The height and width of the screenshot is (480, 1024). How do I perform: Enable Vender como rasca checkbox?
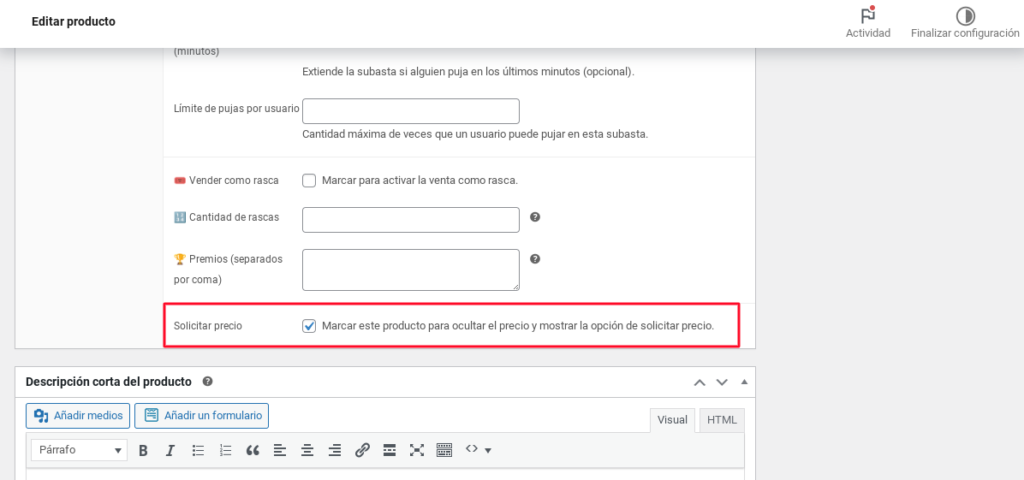click(x=309, y=181)
